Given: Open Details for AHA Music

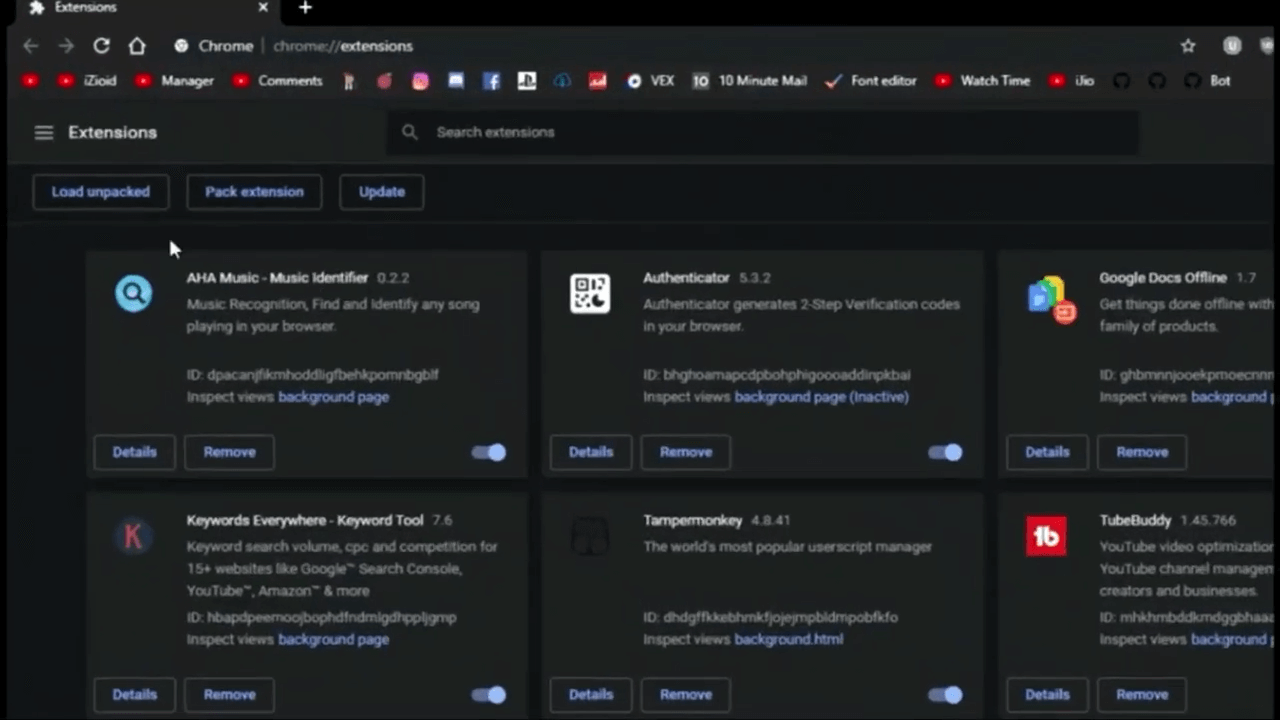Looking at the screenshot, I should (x=135, y=452).
